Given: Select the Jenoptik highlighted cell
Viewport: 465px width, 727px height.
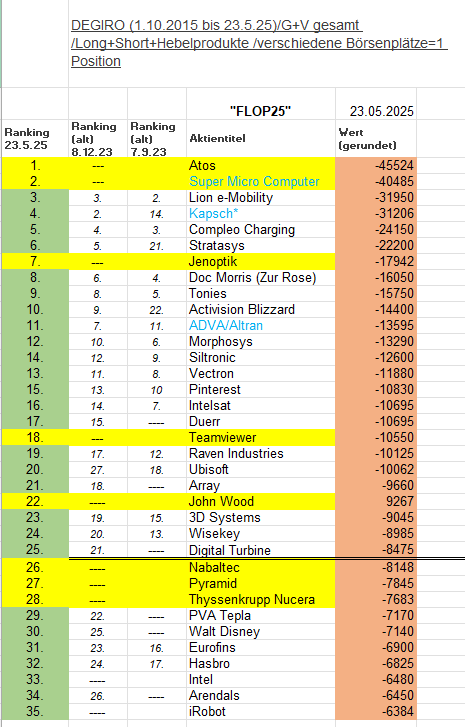Looking at the screenshot, I should click(261, 261).
